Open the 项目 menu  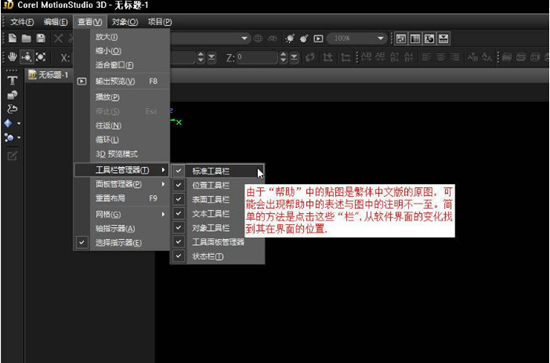coord(160,22)
